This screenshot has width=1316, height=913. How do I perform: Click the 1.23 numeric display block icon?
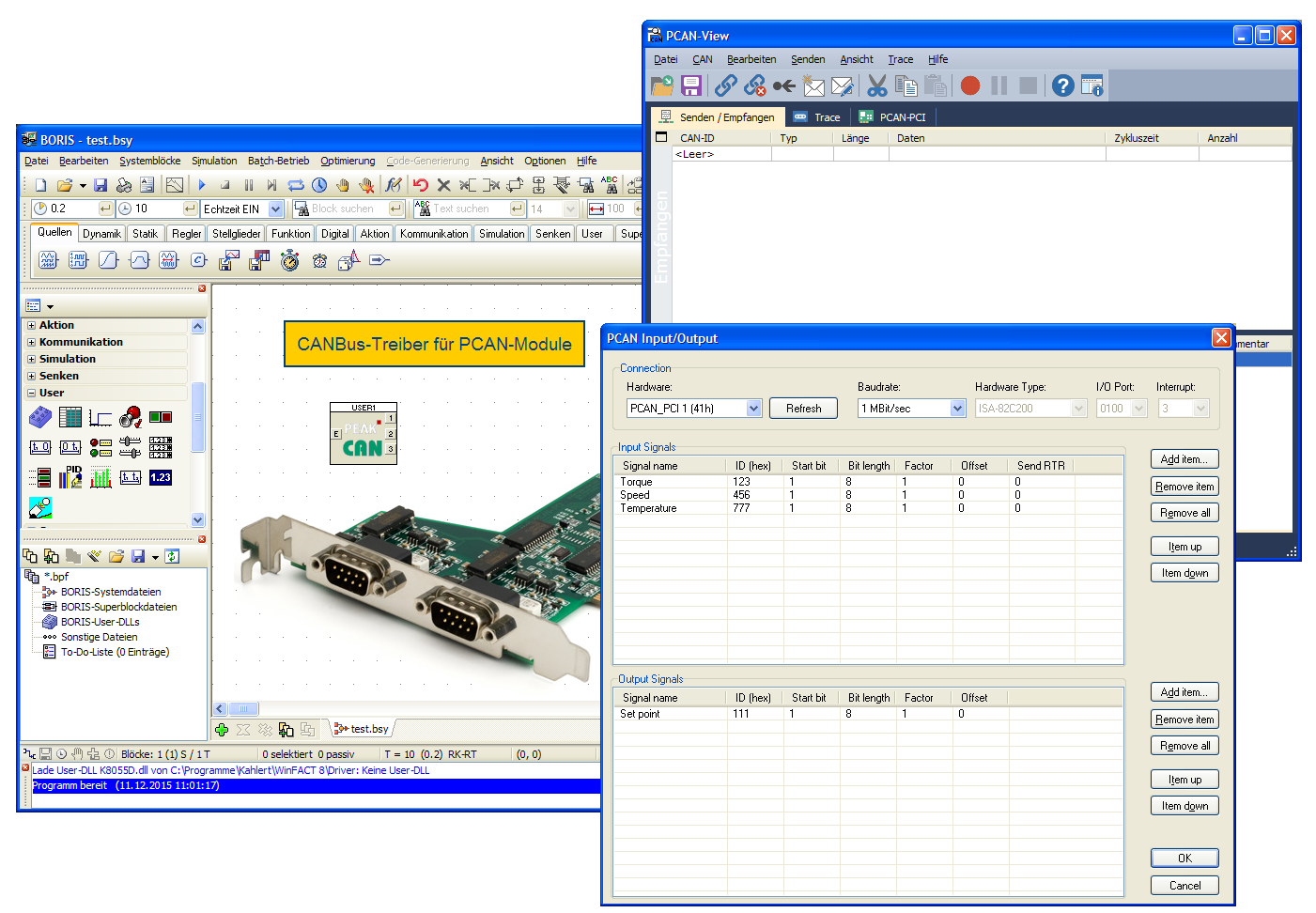[x=161, y=477]
